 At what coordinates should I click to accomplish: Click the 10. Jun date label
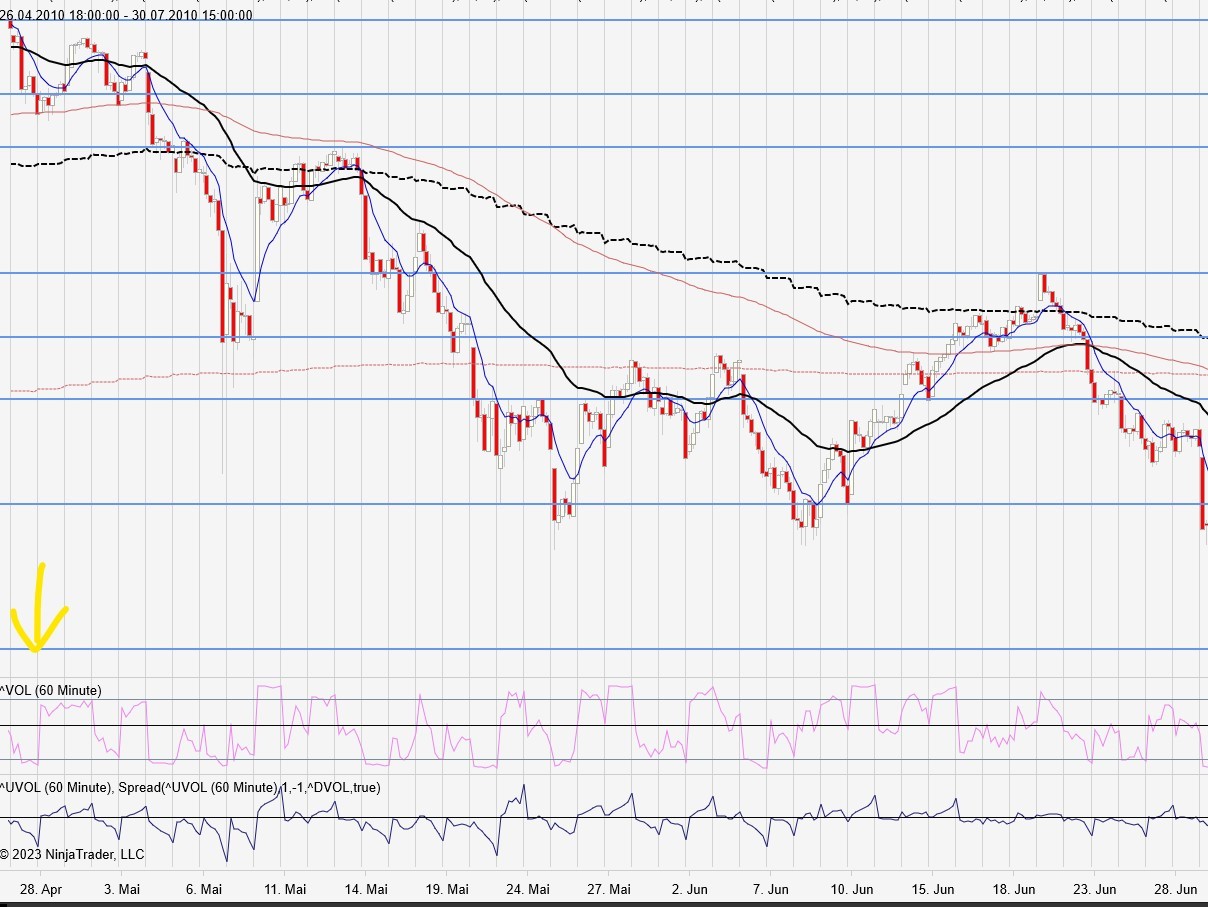[x=852, y=889]
